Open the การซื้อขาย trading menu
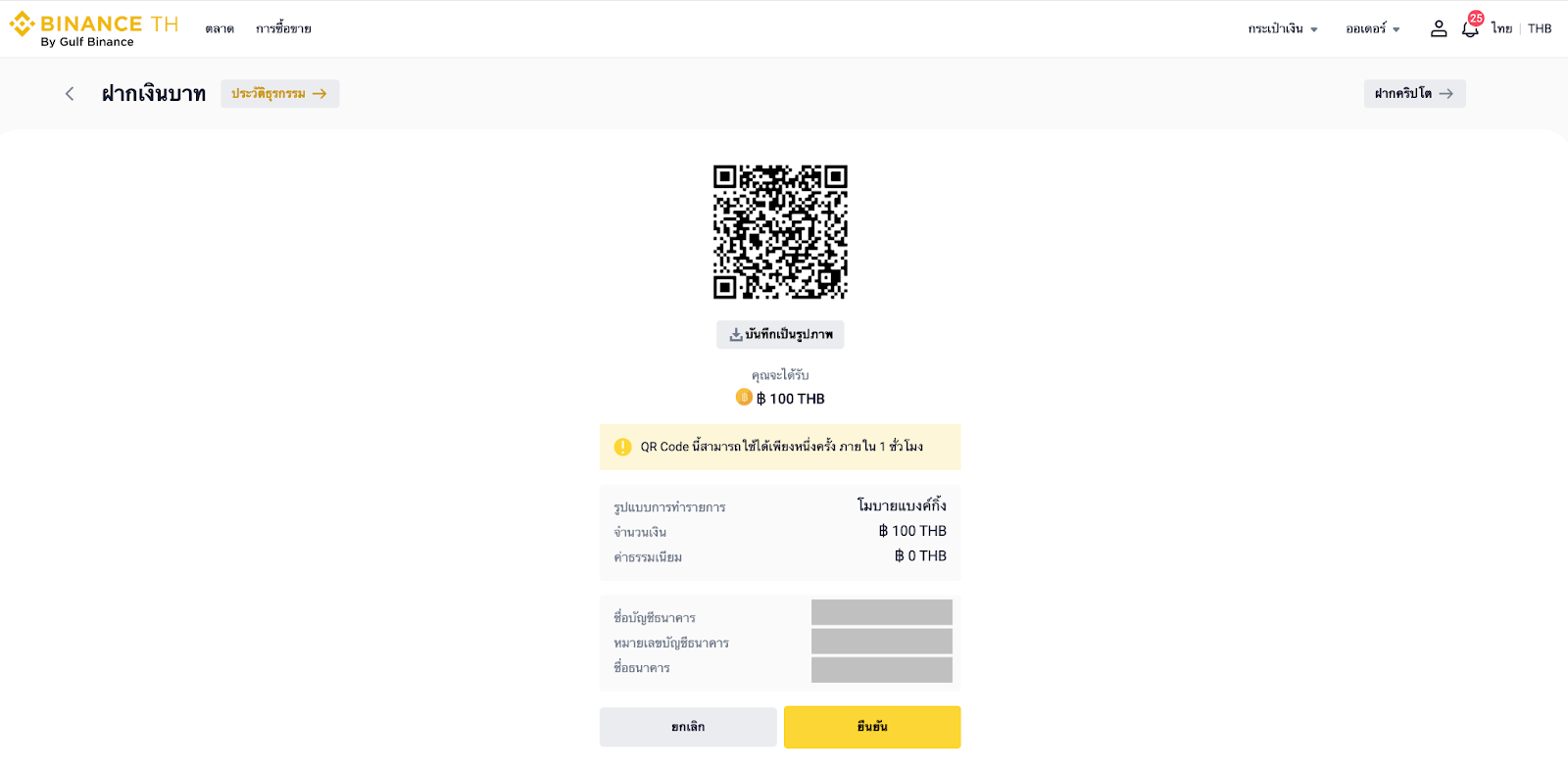The height and width of the screenshot is (767, 1568). [x=283, y=29]
